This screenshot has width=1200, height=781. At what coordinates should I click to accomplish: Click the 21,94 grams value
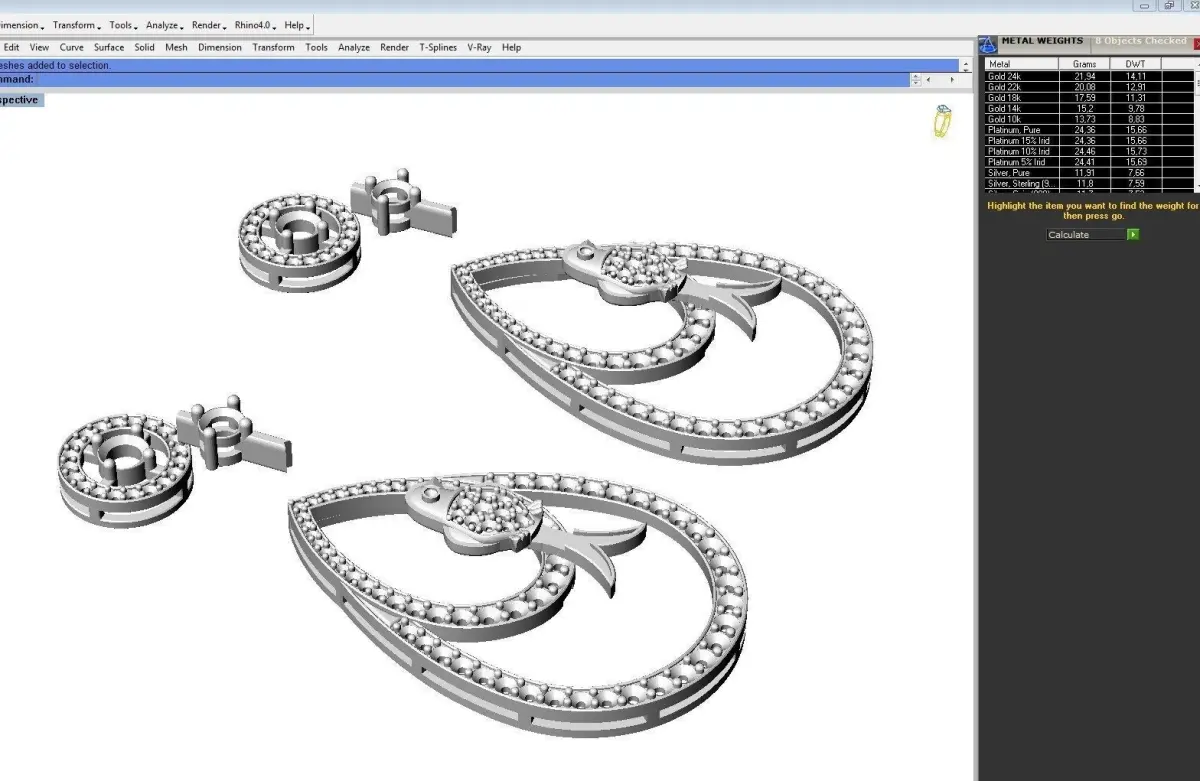(1085, 76)
